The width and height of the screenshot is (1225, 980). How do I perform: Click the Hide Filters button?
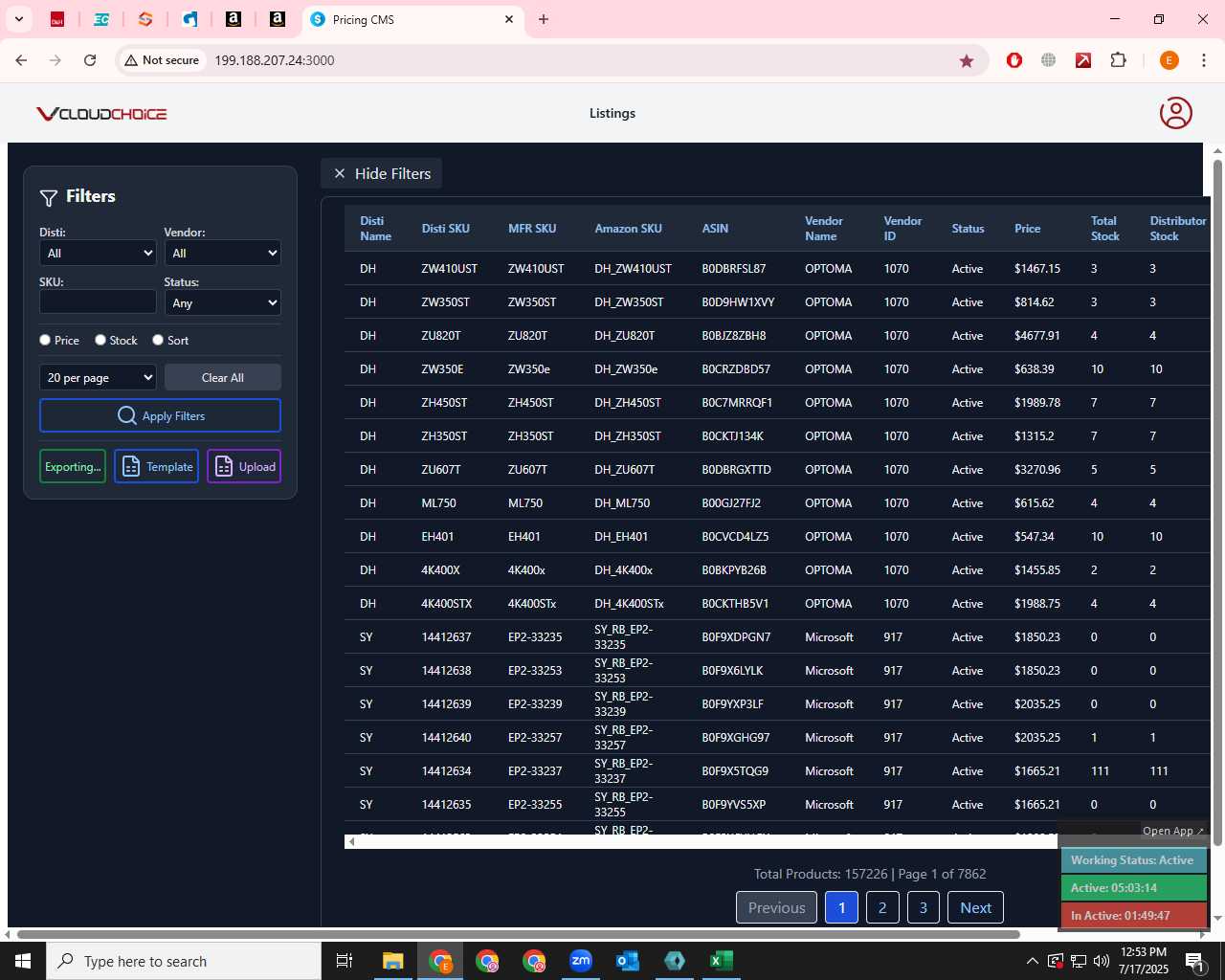(382, 173)
